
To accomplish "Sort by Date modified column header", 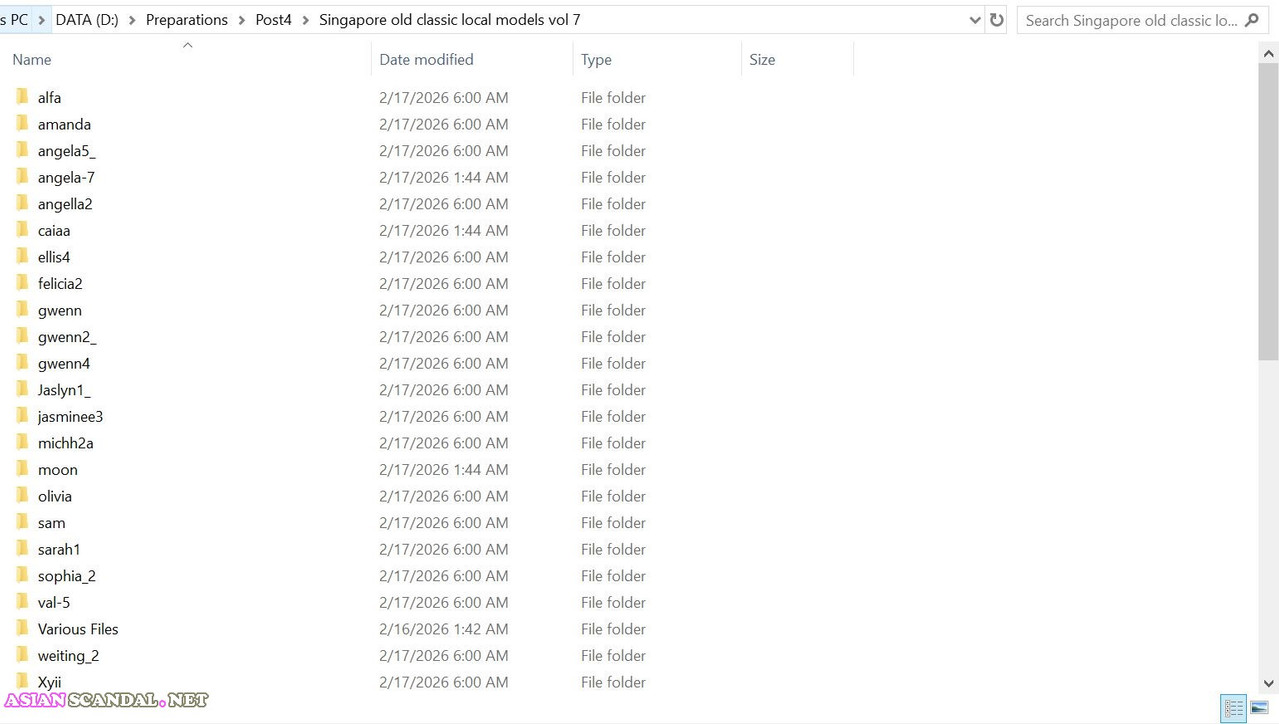I will (426, 59).
